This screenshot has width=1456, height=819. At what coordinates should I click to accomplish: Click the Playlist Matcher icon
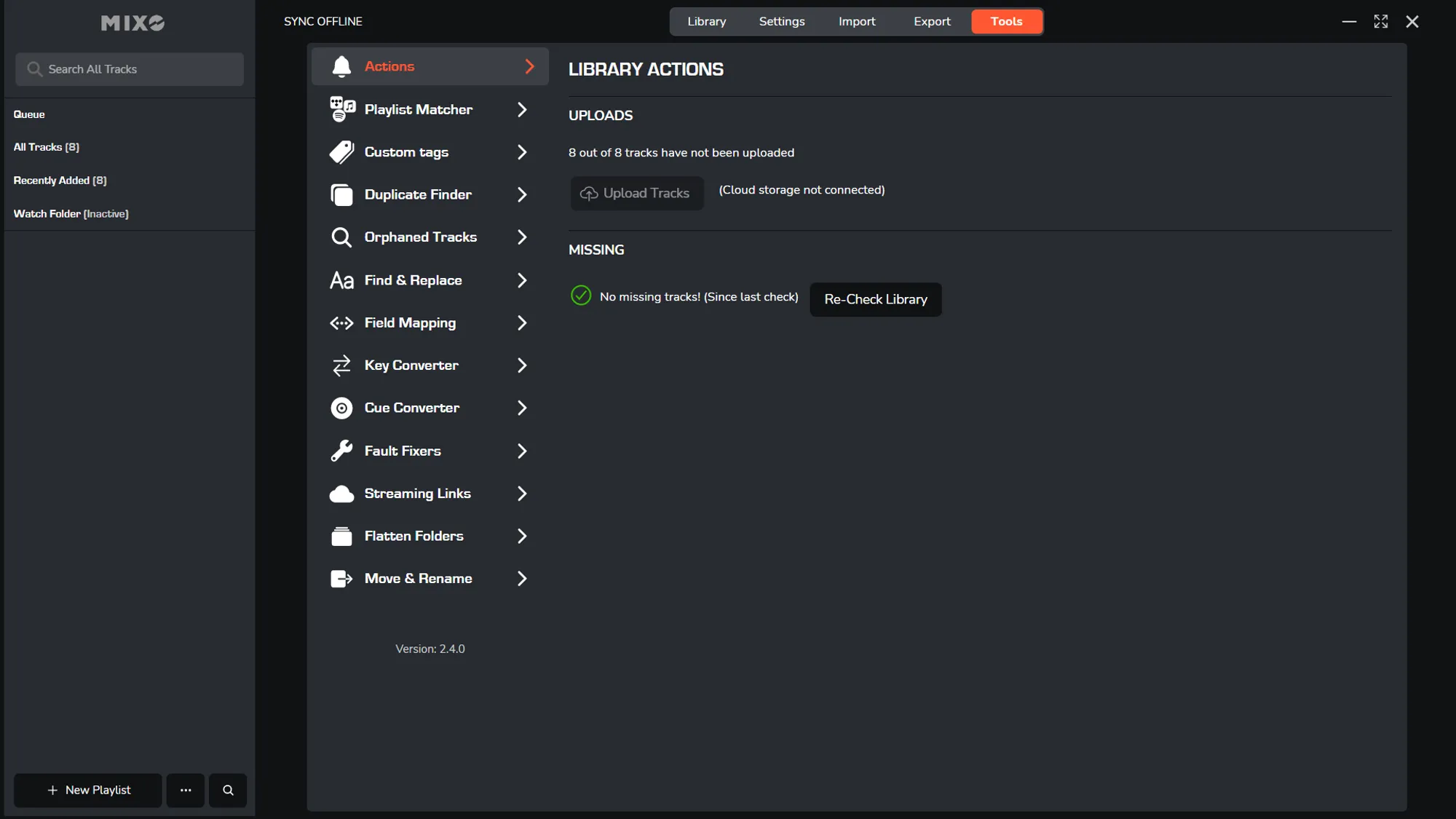coord(342,109)
